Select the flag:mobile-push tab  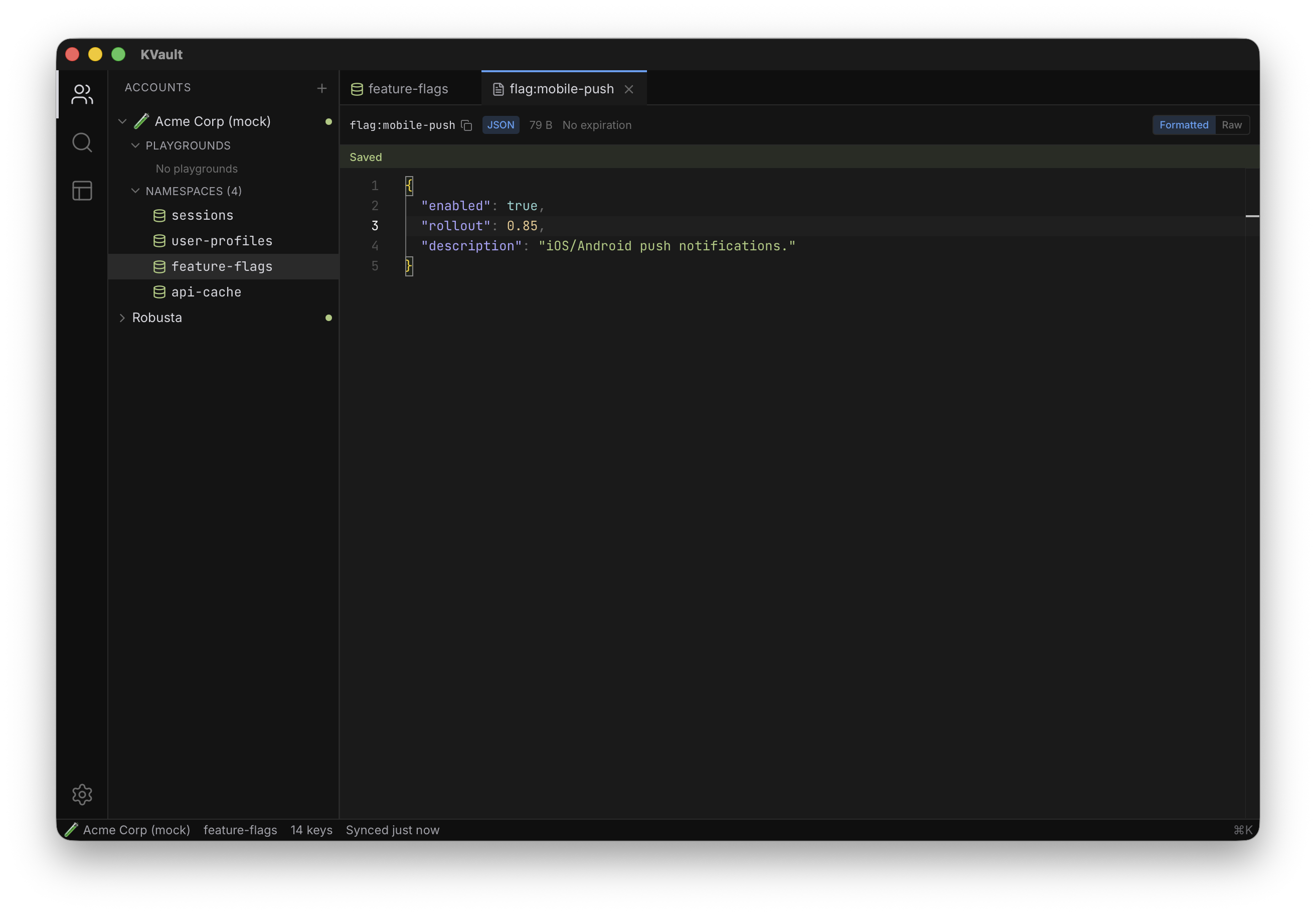coord(560,89)
